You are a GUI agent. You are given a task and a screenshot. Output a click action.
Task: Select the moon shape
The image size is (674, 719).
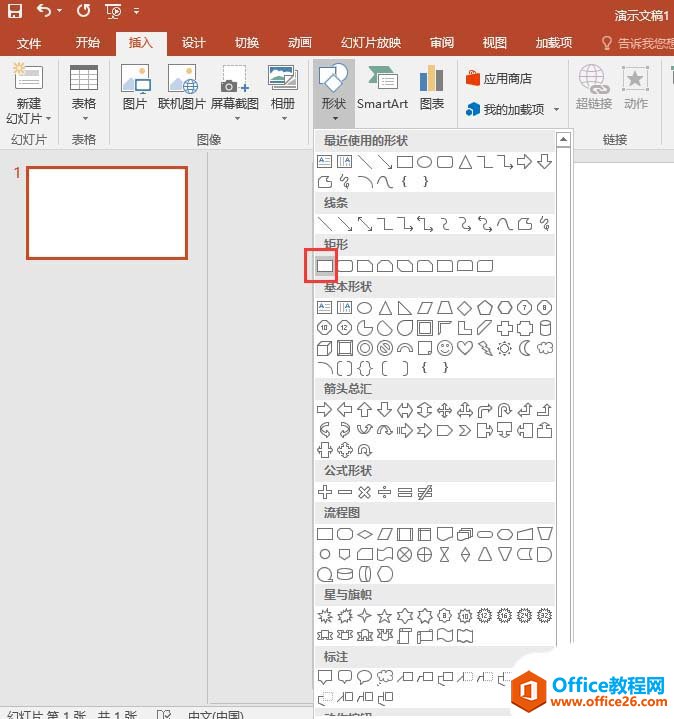tap(525, 348)
